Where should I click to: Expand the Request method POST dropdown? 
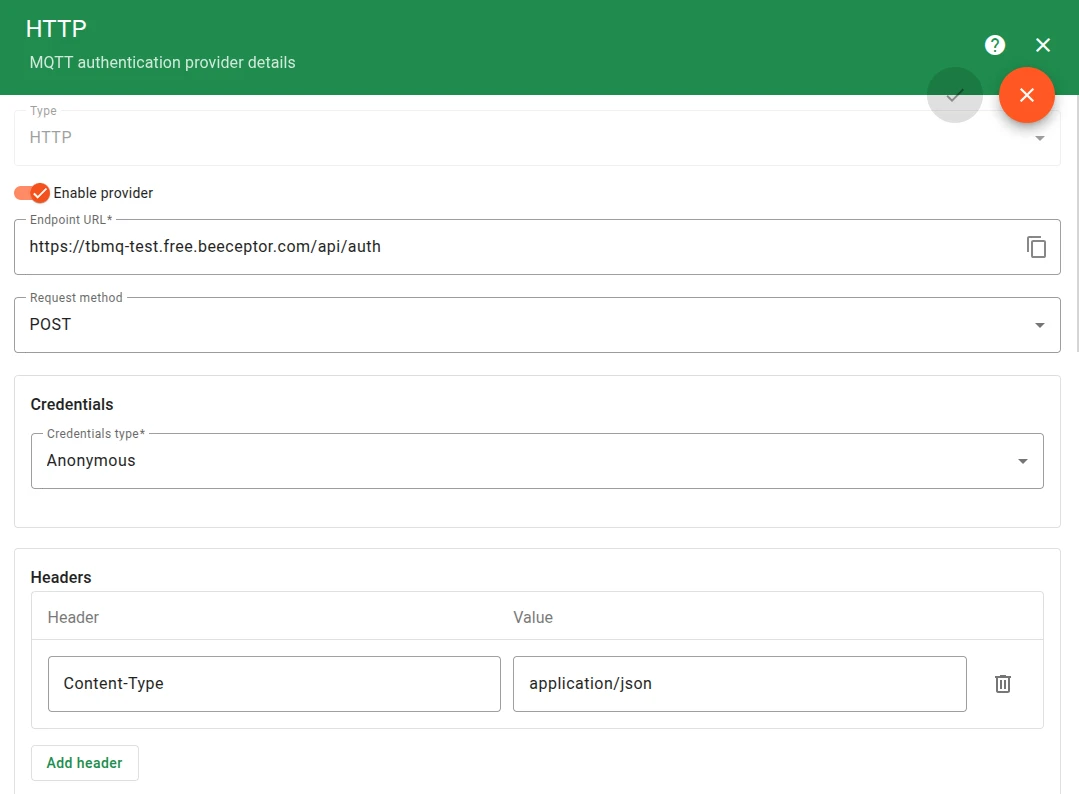tap(537, 325)
